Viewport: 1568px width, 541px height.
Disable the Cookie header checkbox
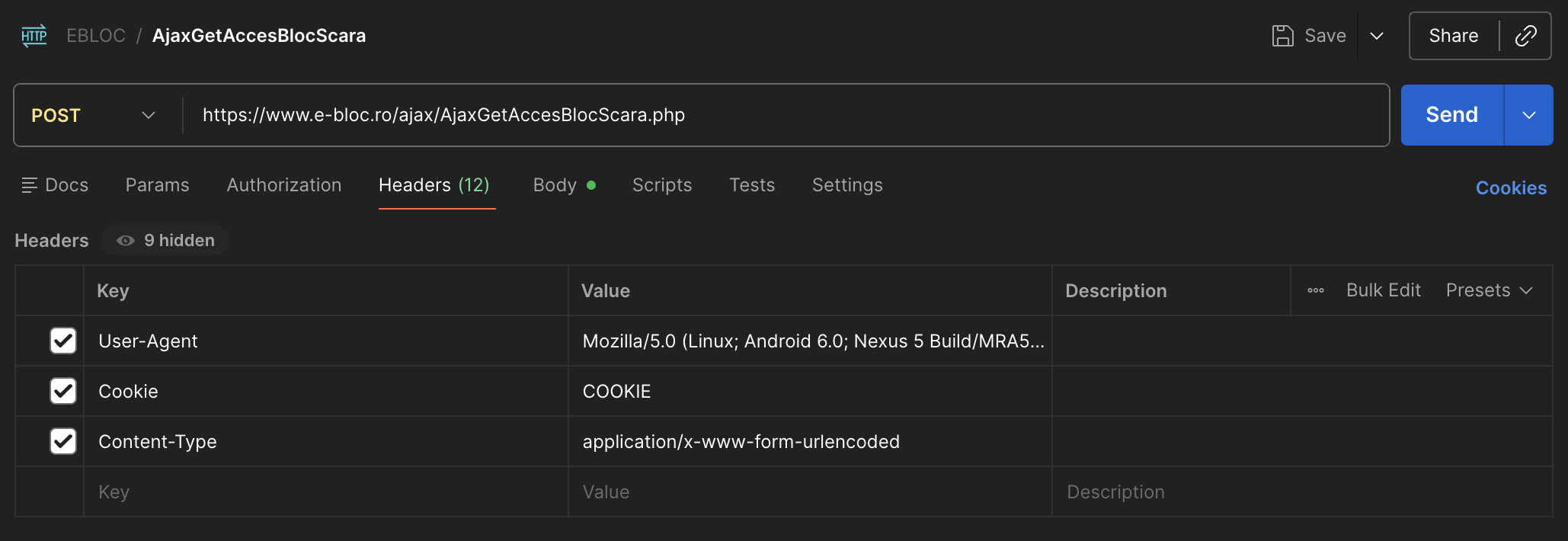63,391
